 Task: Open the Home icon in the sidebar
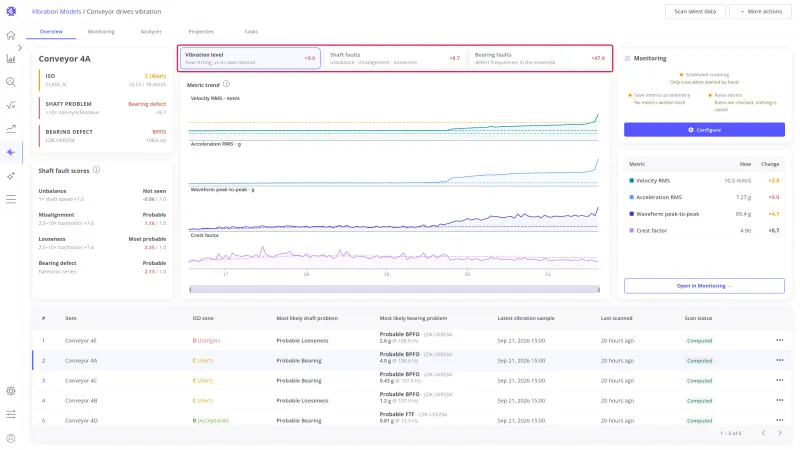tap(11, 35)
